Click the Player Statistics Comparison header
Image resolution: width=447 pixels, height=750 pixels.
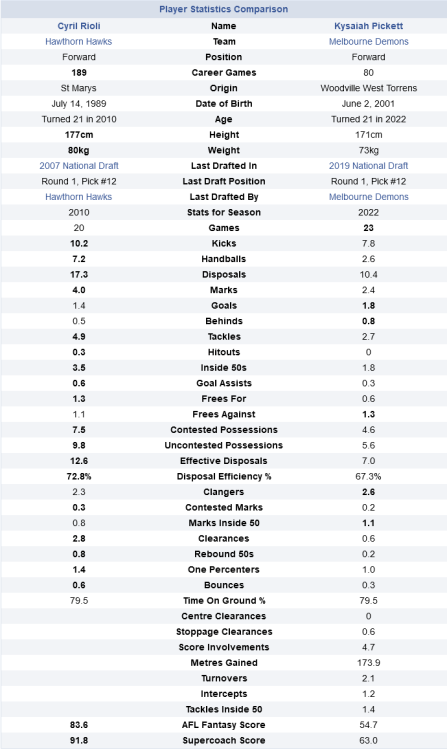[224, 9]
